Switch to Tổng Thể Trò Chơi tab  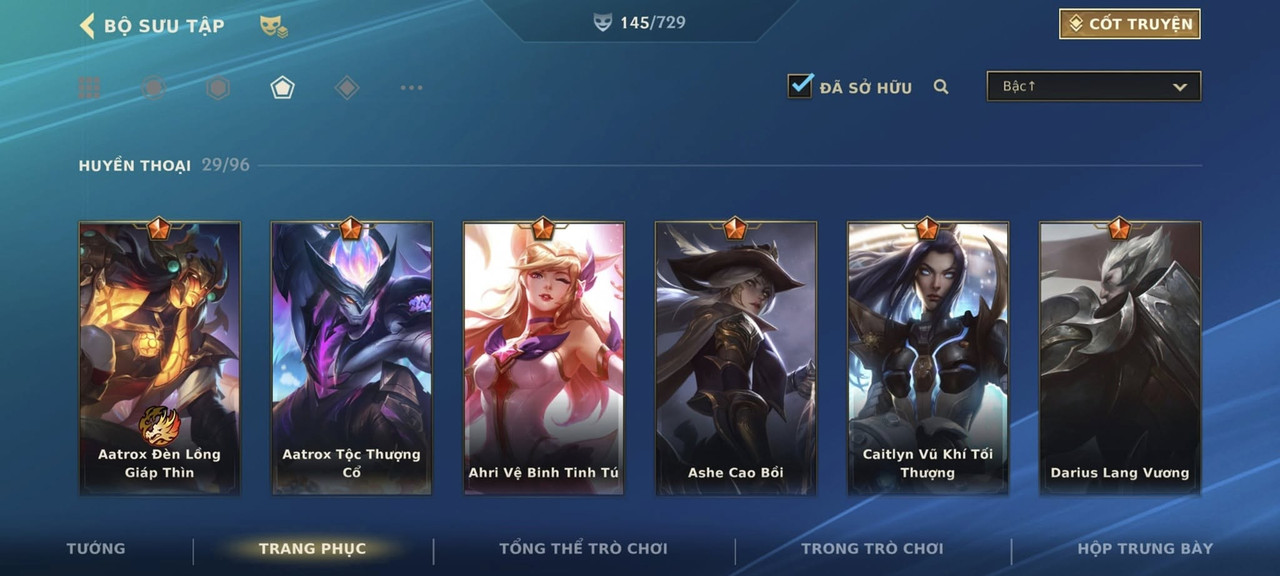[x=583, y=548]
